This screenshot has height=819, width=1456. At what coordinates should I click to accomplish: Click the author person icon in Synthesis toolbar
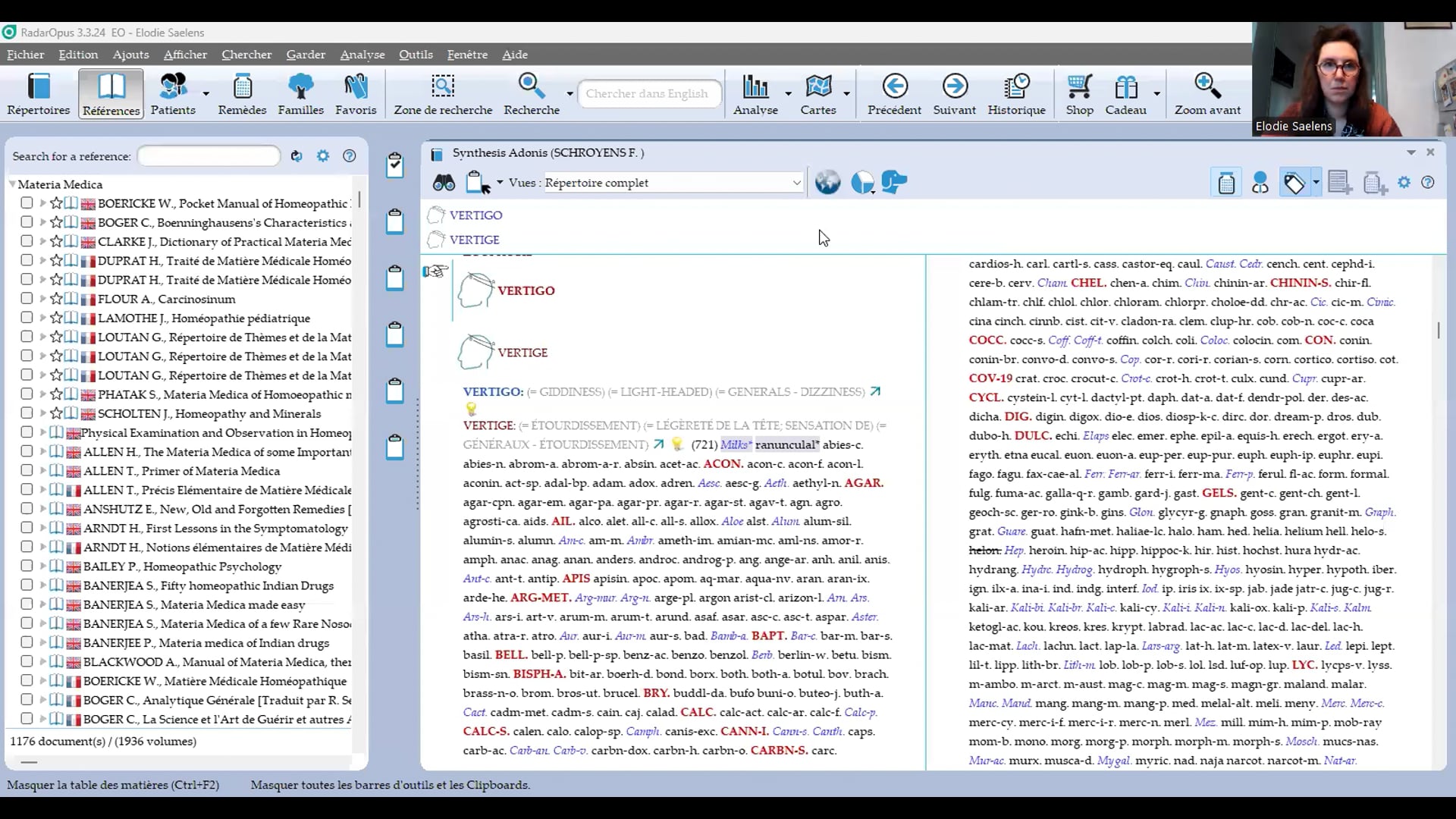[1260, 183]
